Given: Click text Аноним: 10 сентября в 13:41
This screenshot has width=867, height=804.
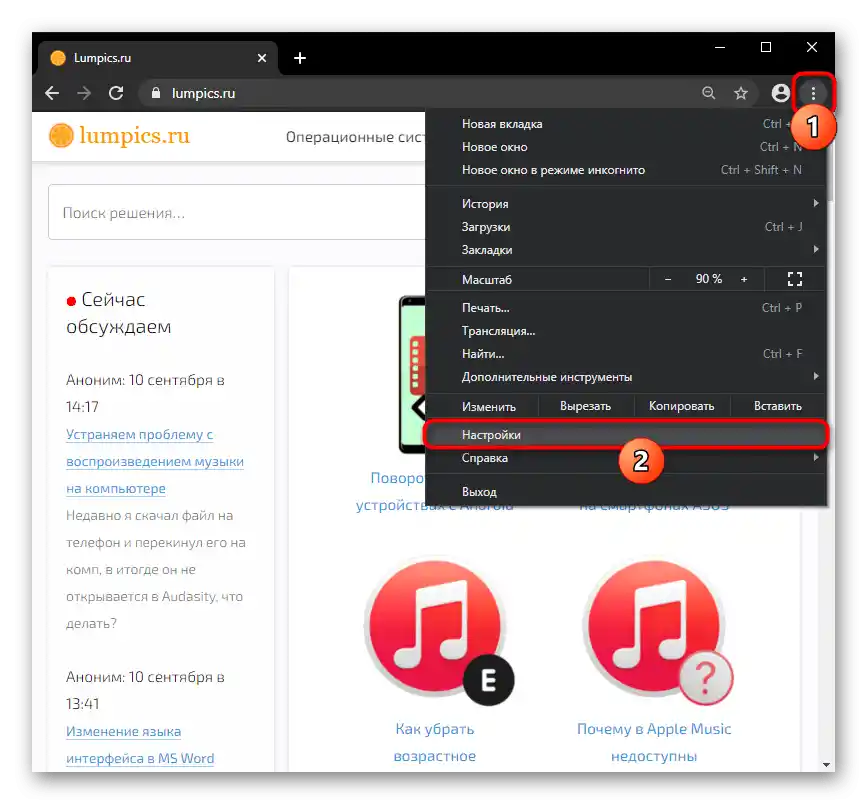Looking at the screenshot, I should (x=145, y=690).
